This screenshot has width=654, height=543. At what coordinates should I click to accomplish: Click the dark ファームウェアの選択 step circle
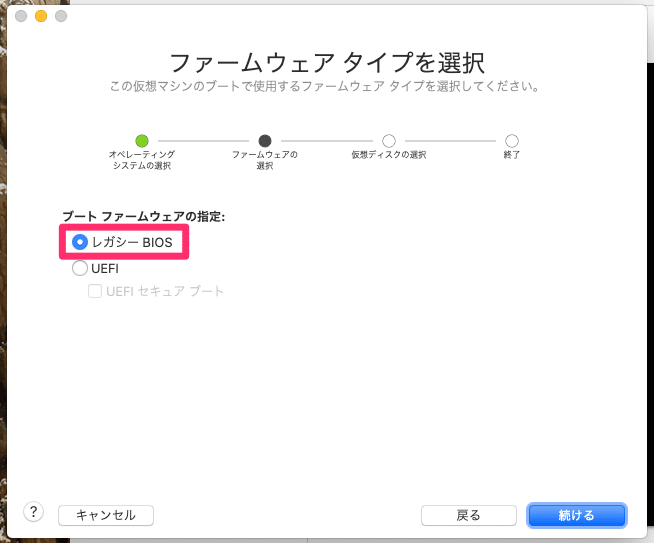265,141
